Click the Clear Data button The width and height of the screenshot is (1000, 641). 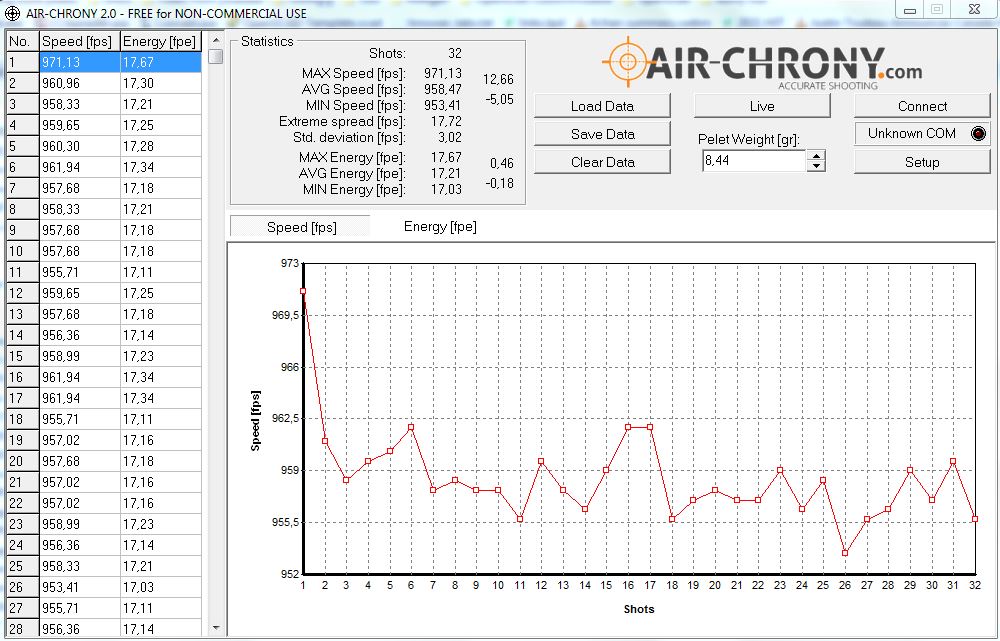[x=602, y=162]
